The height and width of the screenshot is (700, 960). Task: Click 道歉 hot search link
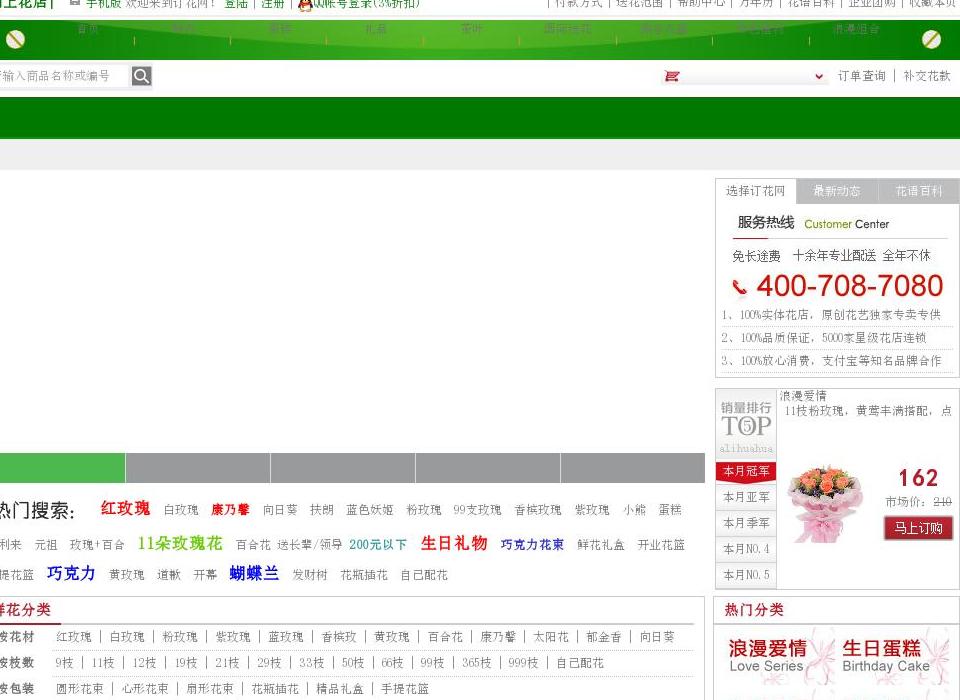tap(168, 575)
